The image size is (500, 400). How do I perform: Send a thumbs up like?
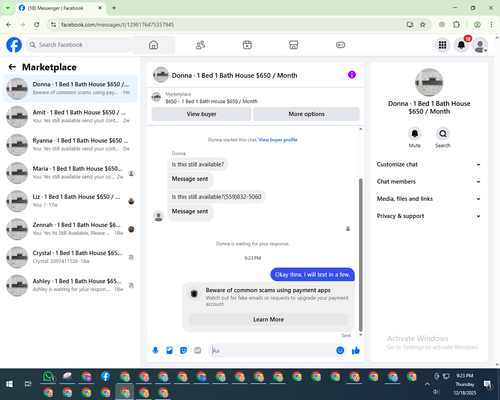(x=356, y=350)
